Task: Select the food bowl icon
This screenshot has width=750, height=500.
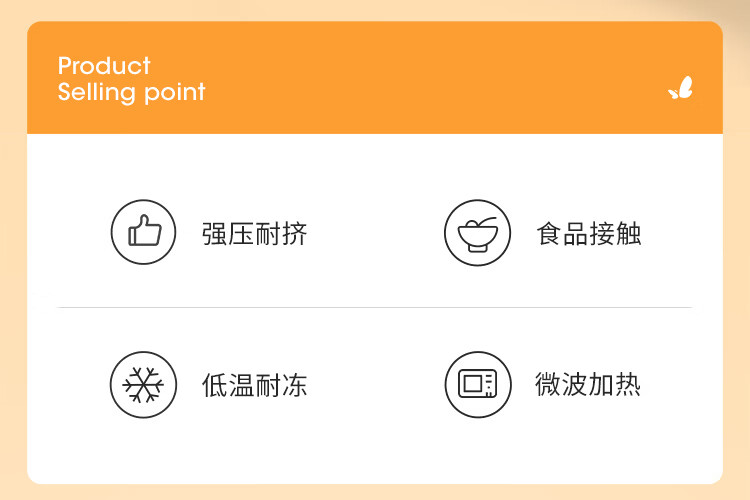Action: pos(477,233)
